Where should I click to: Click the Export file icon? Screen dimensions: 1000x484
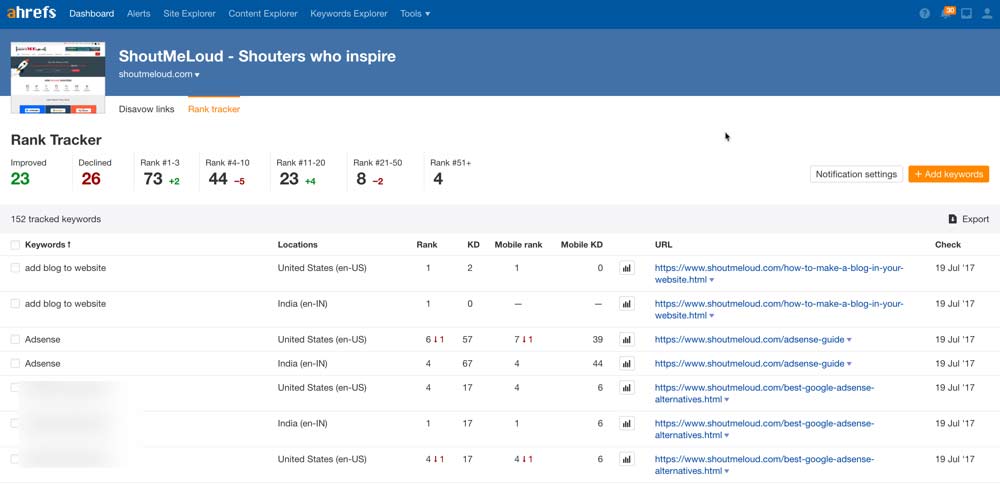(952, 219)
